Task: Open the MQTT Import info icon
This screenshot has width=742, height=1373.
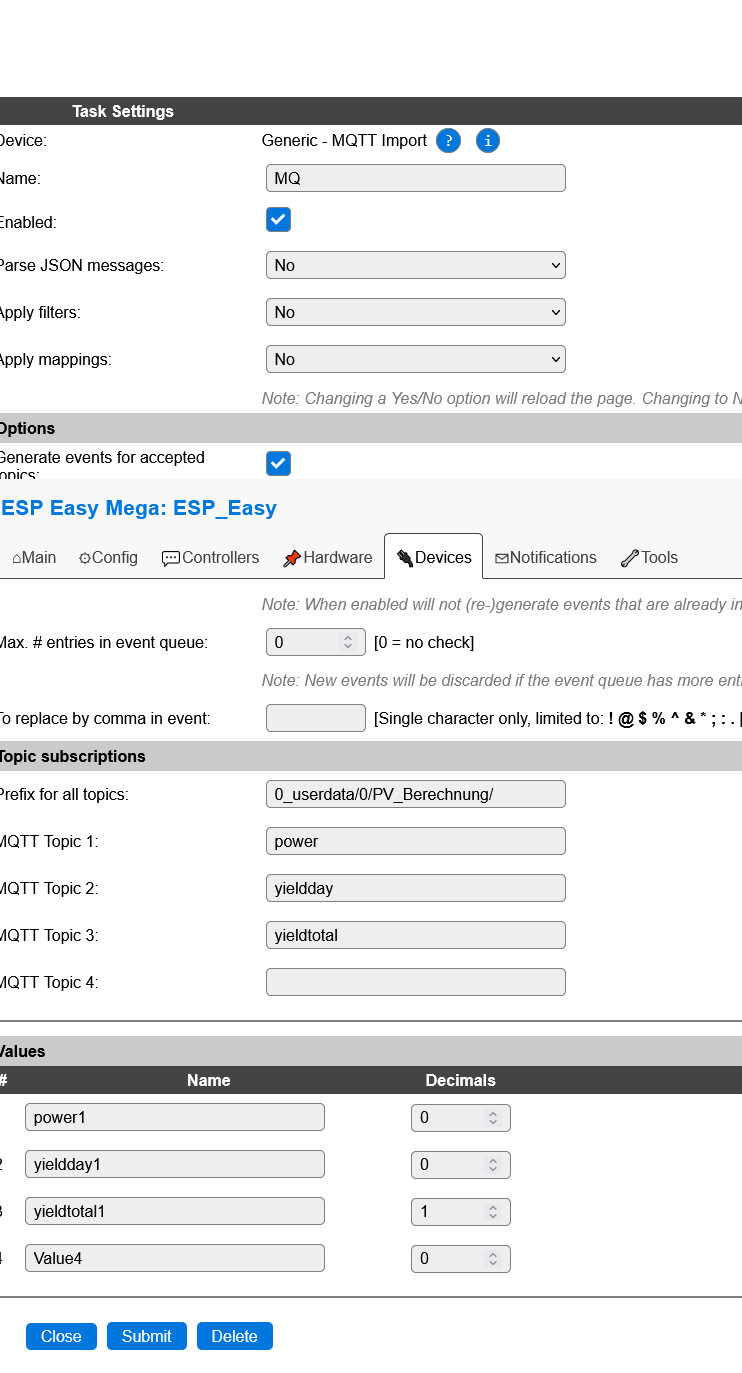Action: coord(487,141)
